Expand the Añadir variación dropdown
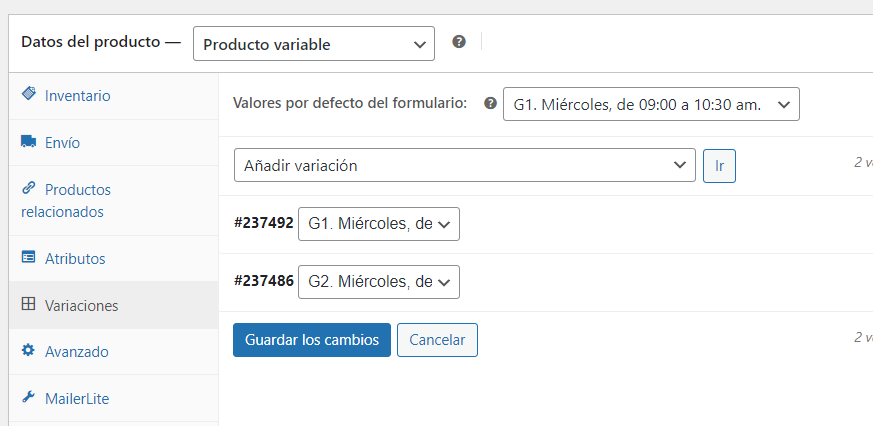Viewport: 873px width, 426px height. (x=465, y=165)
